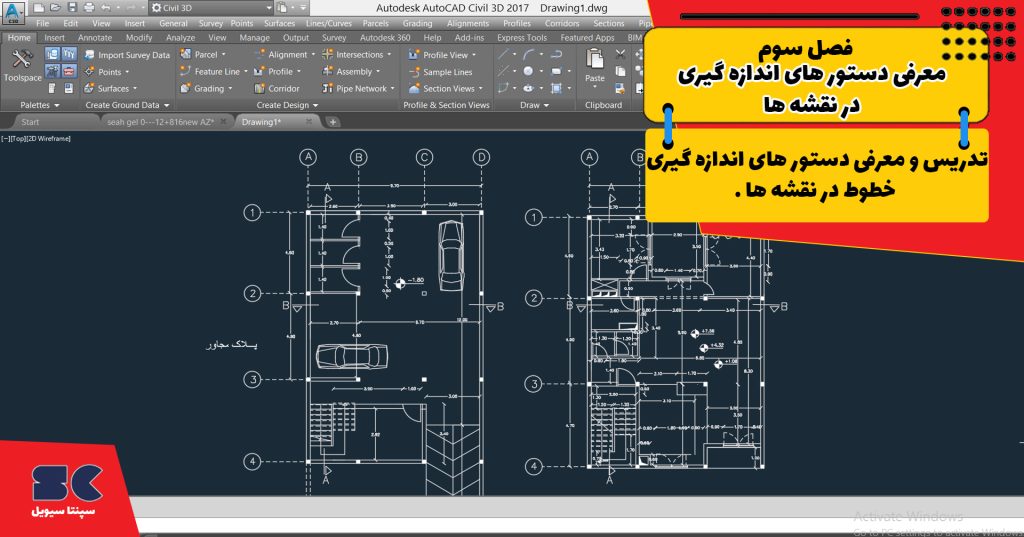The image size is (1024, 537).
Task: Click the Copy icon in Clipboard panel
Action: (620, 71)
